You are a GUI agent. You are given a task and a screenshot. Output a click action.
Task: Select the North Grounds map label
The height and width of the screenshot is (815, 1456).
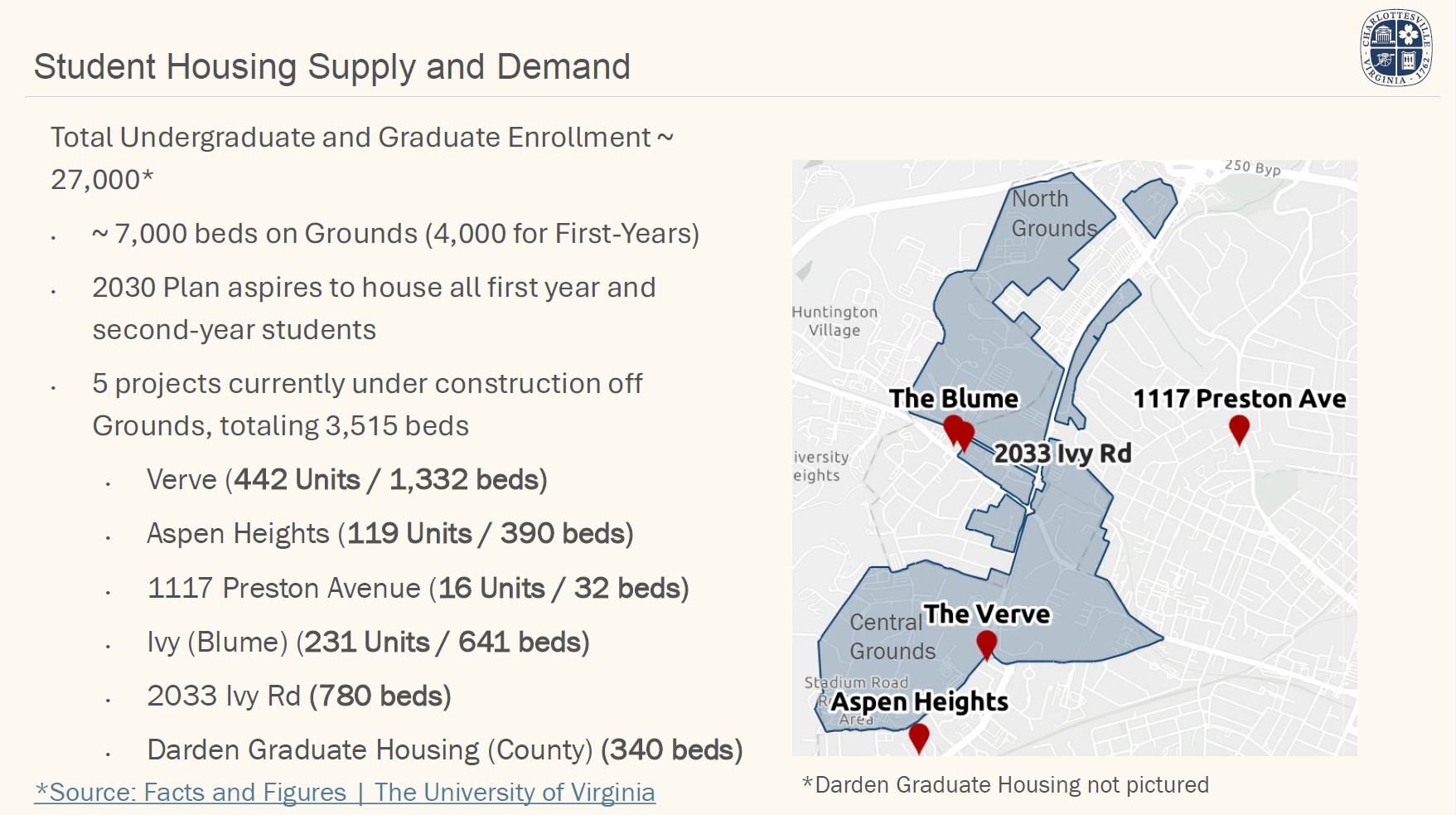coord(1053,214)
